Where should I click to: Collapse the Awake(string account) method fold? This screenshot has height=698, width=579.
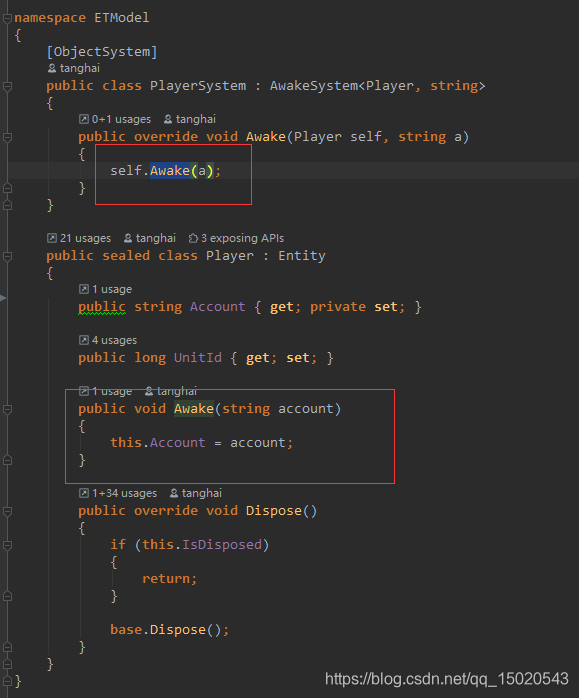click(x=7, y=410)
